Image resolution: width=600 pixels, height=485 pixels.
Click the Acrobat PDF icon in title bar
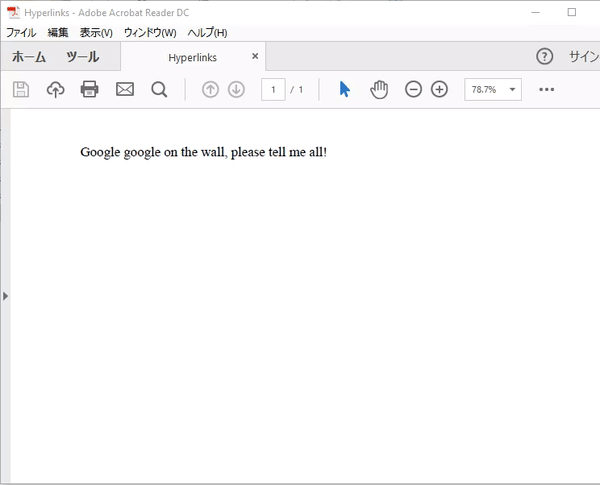pyautogui.click(x=13, y=12)
